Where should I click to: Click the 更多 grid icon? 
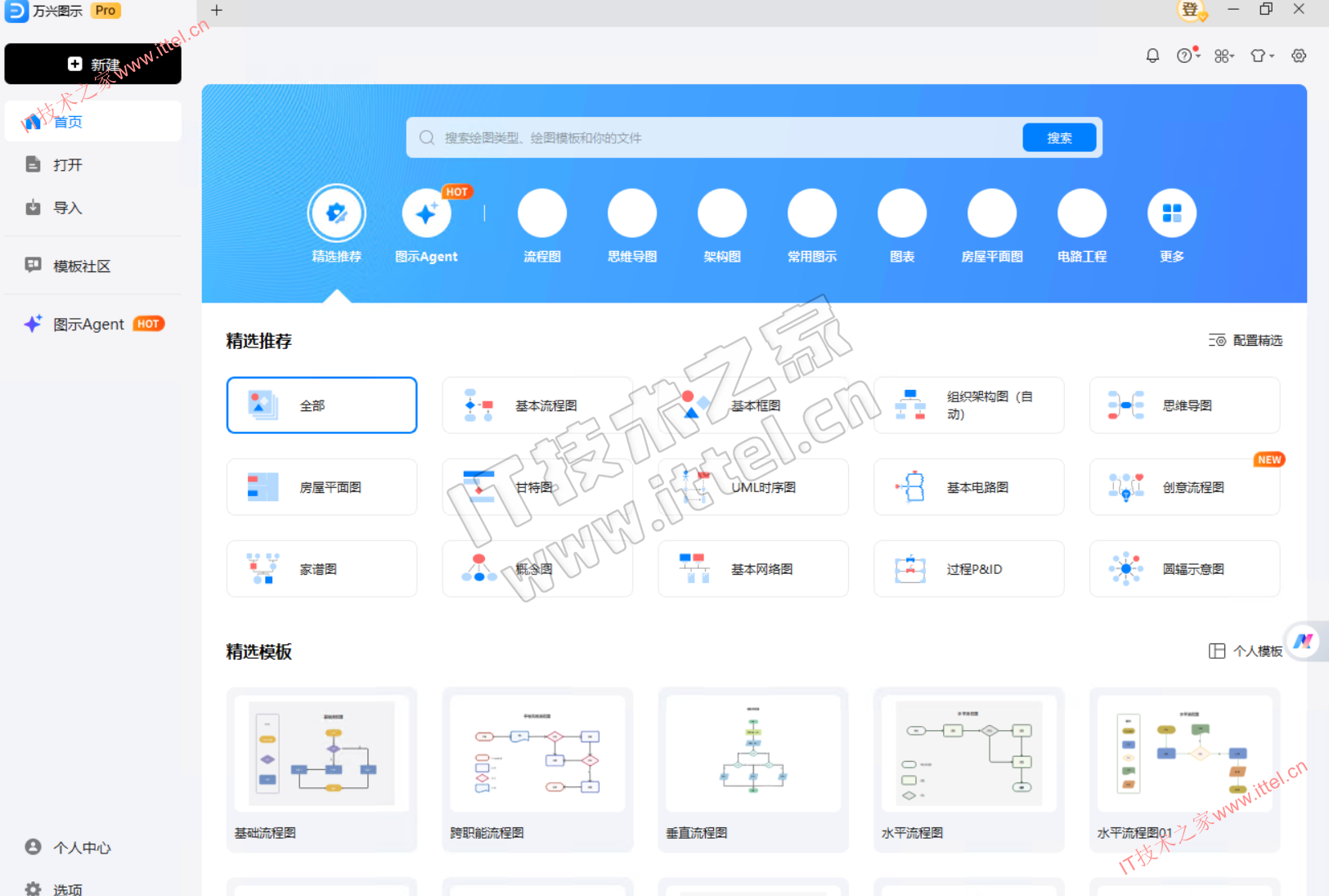click(x=1171, y=214)
